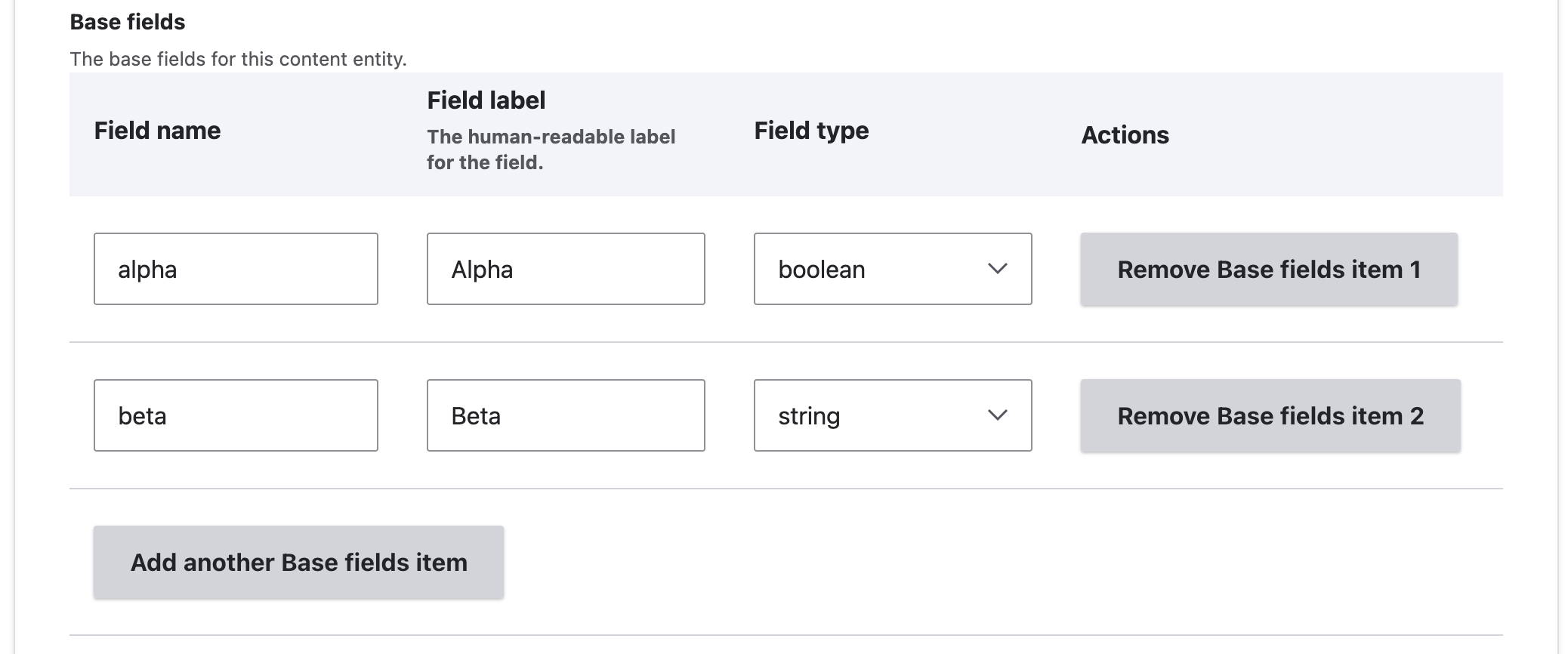
Task: Click the 'Base fields' section heading
Action: [x=127, y=22]
